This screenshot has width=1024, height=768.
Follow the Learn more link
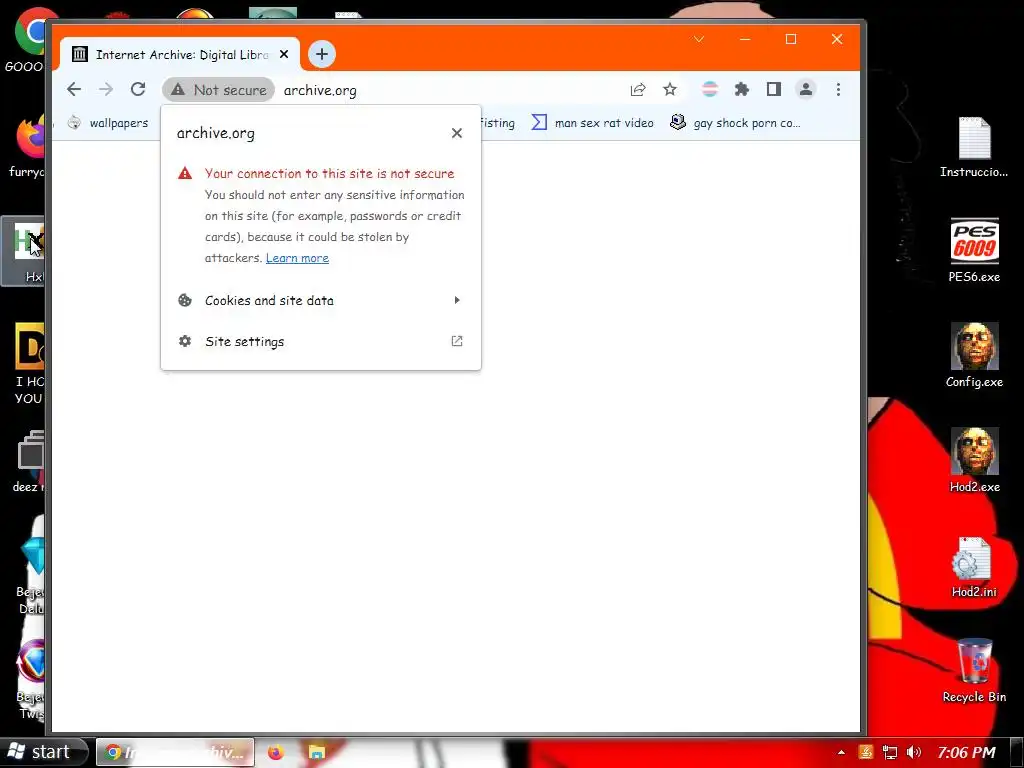(x=297, y=258)
